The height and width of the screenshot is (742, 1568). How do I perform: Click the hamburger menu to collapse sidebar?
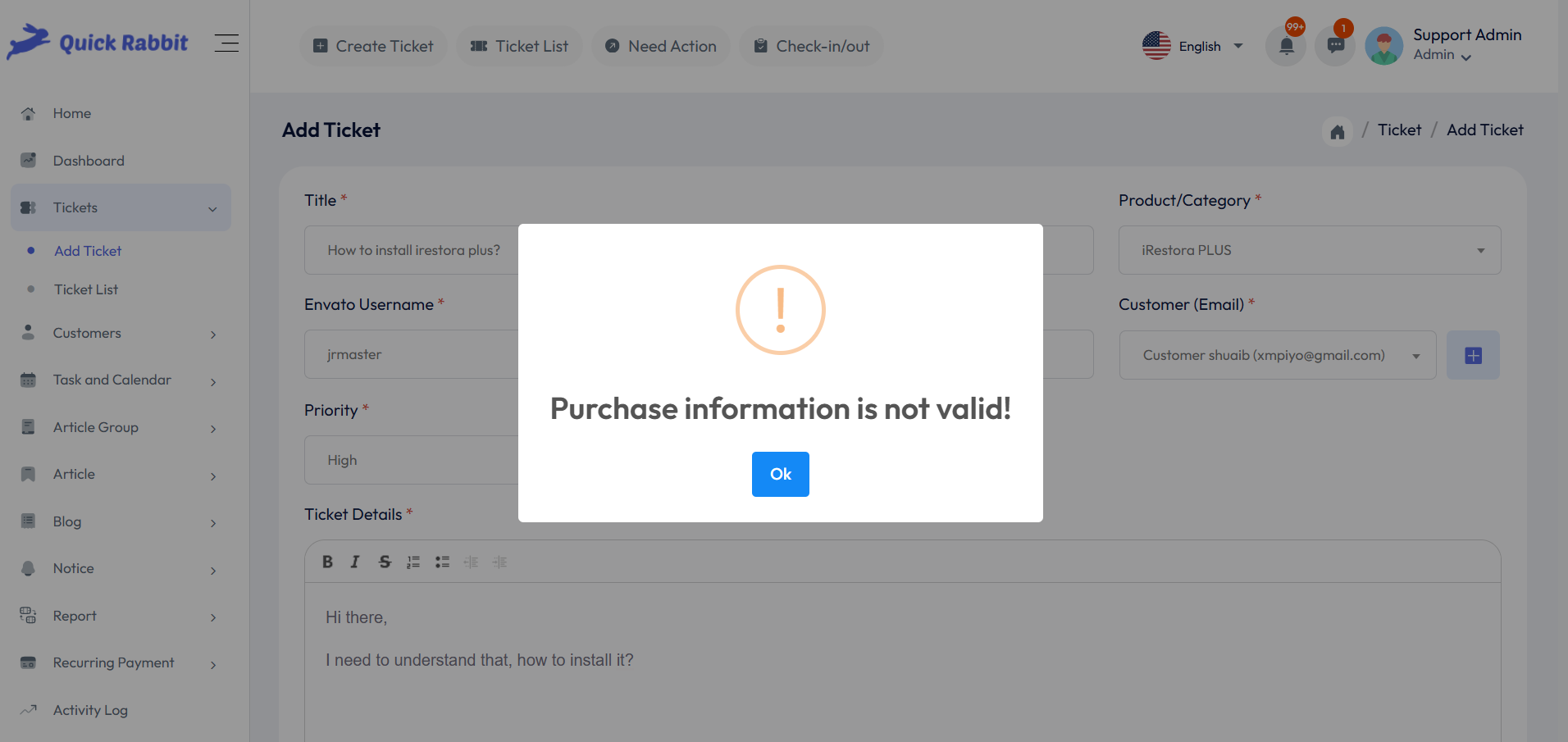[226, 43]
